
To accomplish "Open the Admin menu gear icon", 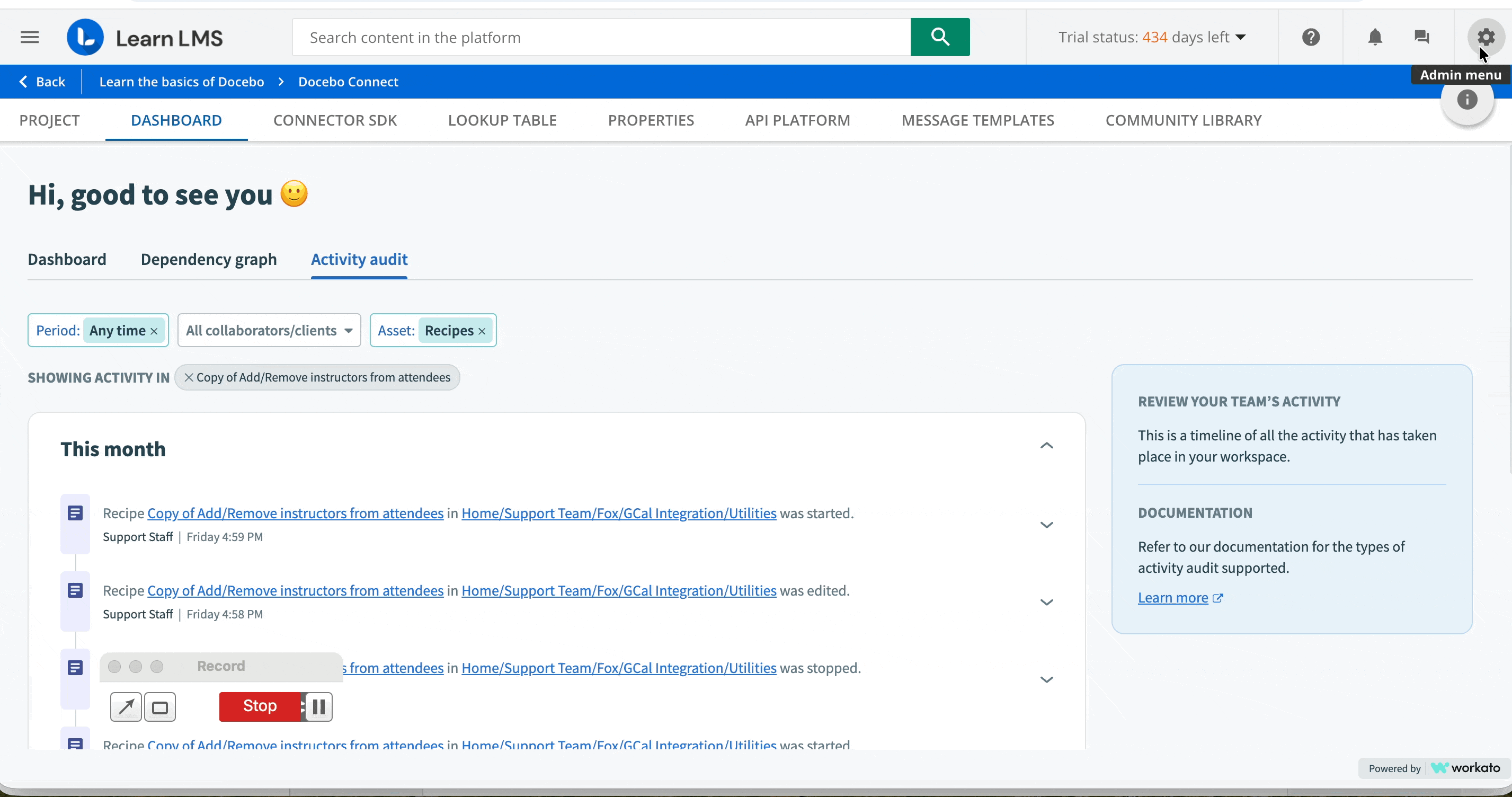I will coord(1486,38).
